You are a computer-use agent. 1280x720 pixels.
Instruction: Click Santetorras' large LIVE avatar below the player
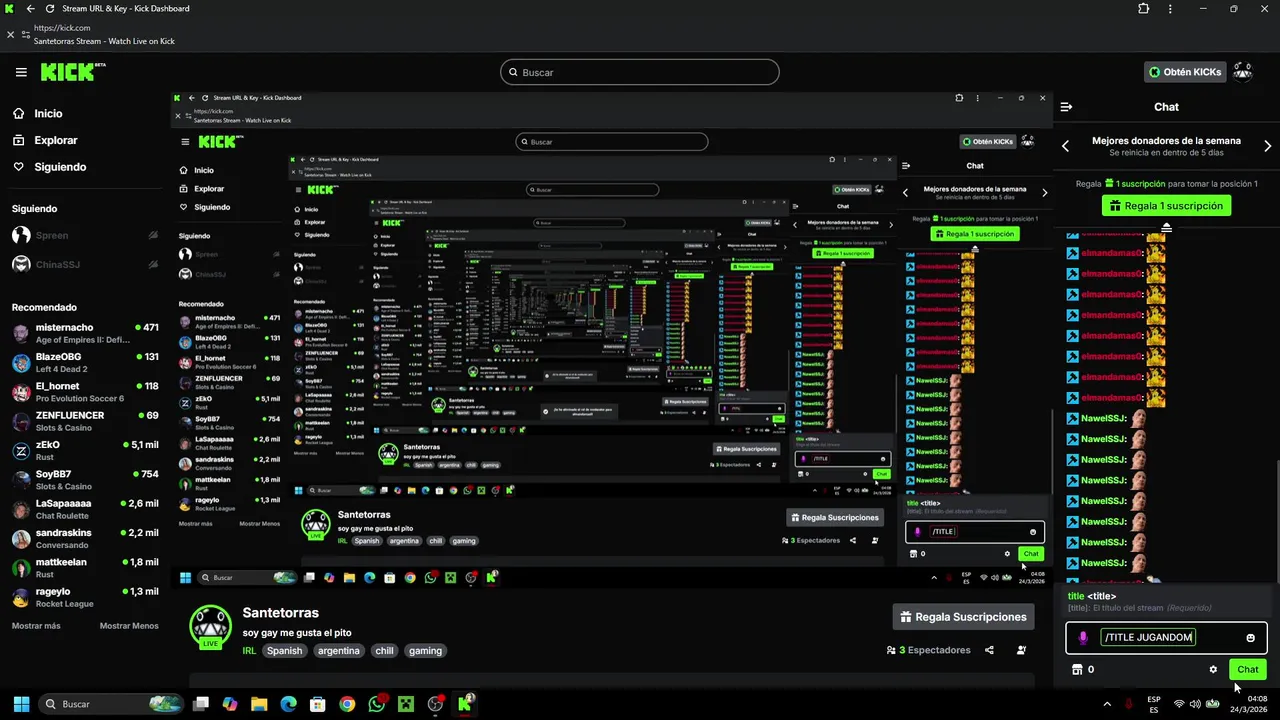click(210, 628)
